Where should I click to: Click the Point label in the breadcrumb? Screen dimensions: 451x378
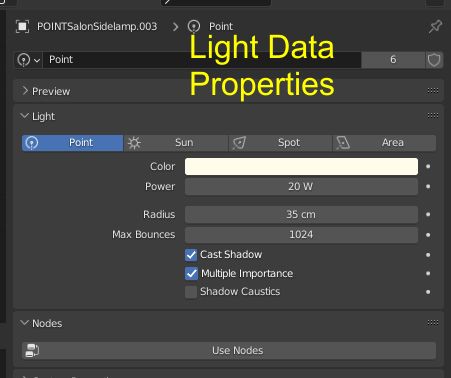221,27
